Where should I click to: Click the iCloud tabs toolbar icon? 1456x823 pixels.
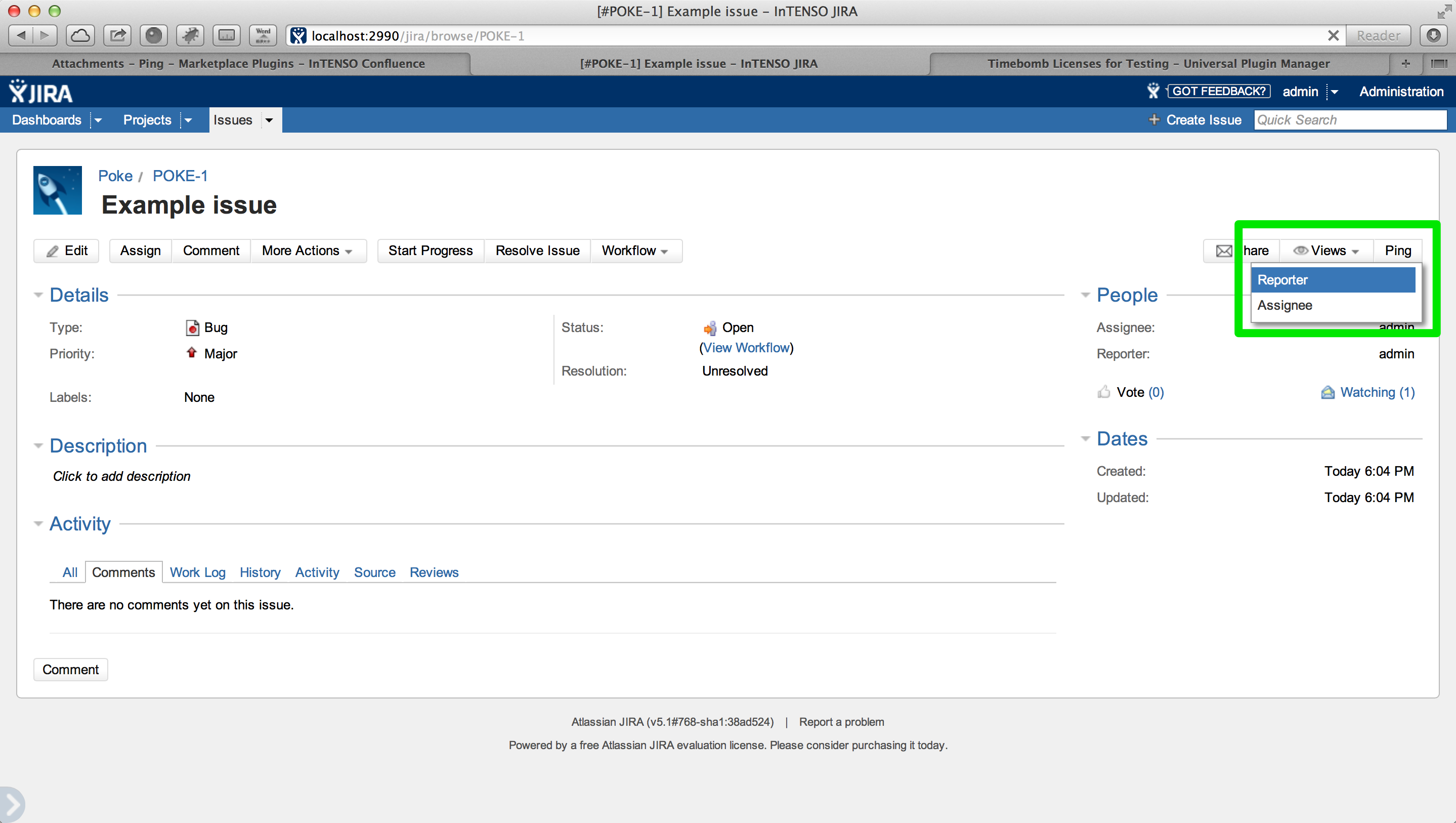[x=80, y=35]
